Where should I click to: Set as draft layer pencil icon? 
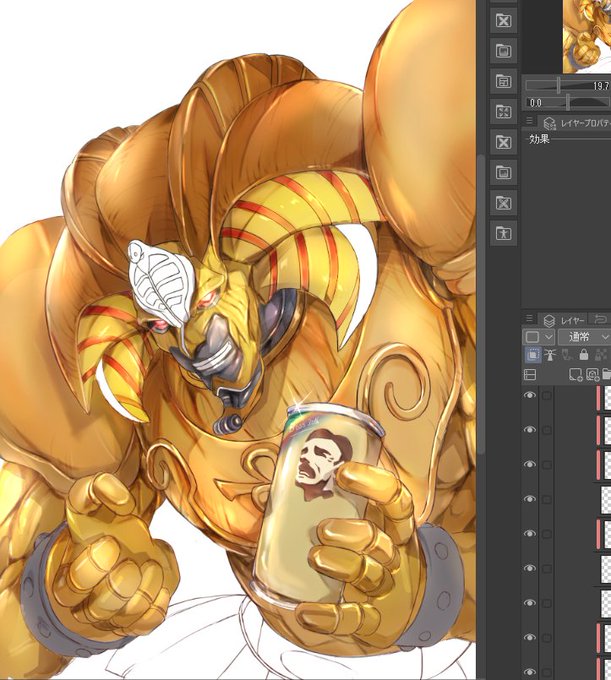click(x=567, y=355)
